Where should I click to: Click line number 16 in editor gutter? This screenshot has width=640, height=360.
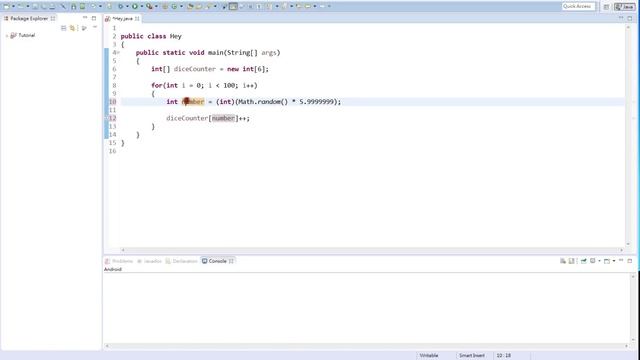(x=112, y=151)
